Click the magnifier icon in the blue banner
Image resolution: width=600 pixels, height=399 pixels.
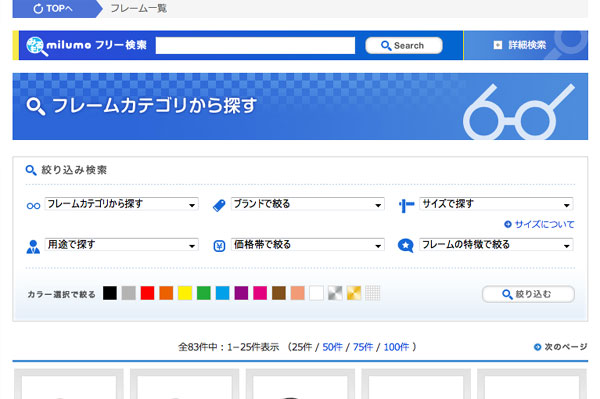(x=36, y=106)
